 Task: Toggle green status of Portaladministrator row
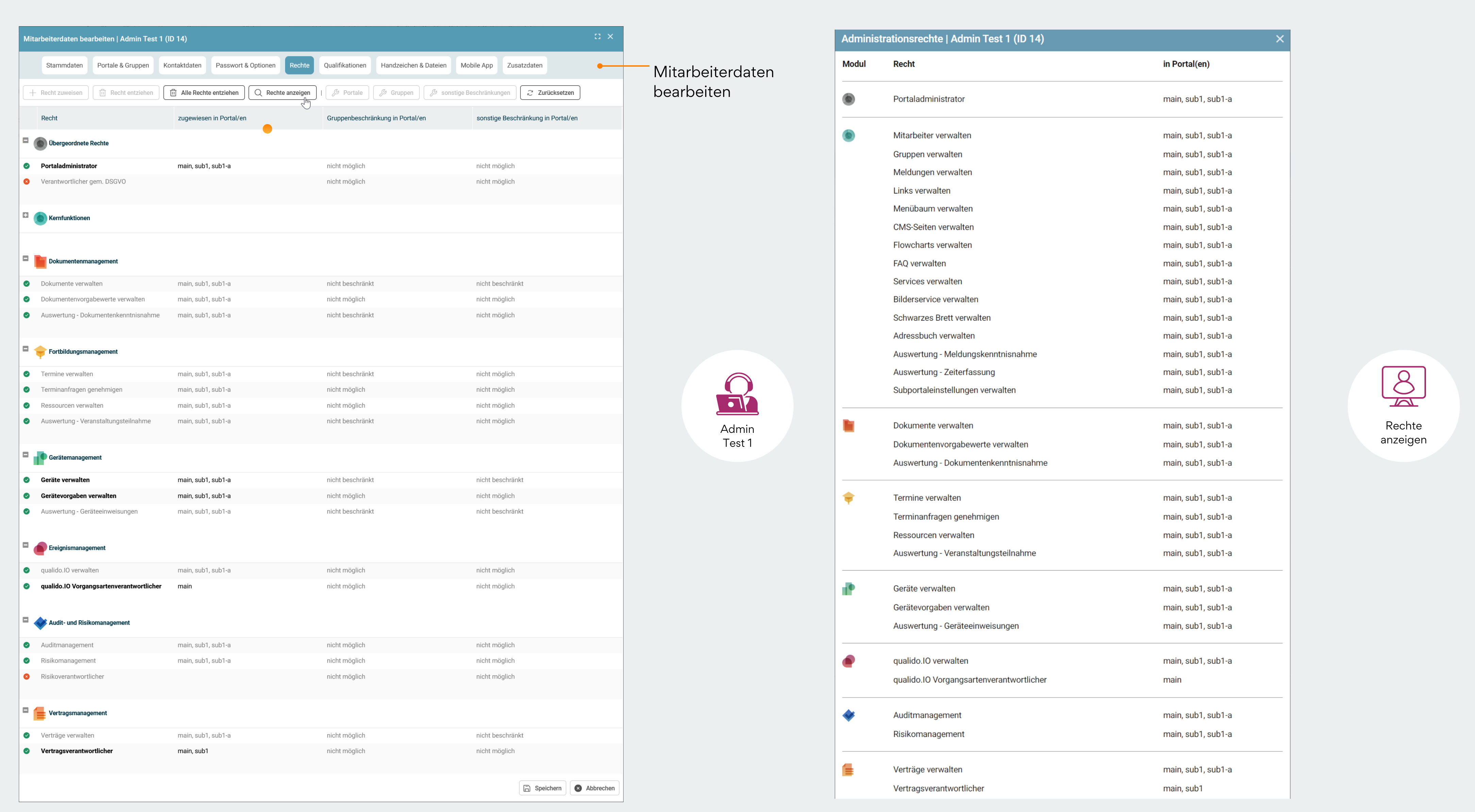point(26,166)
